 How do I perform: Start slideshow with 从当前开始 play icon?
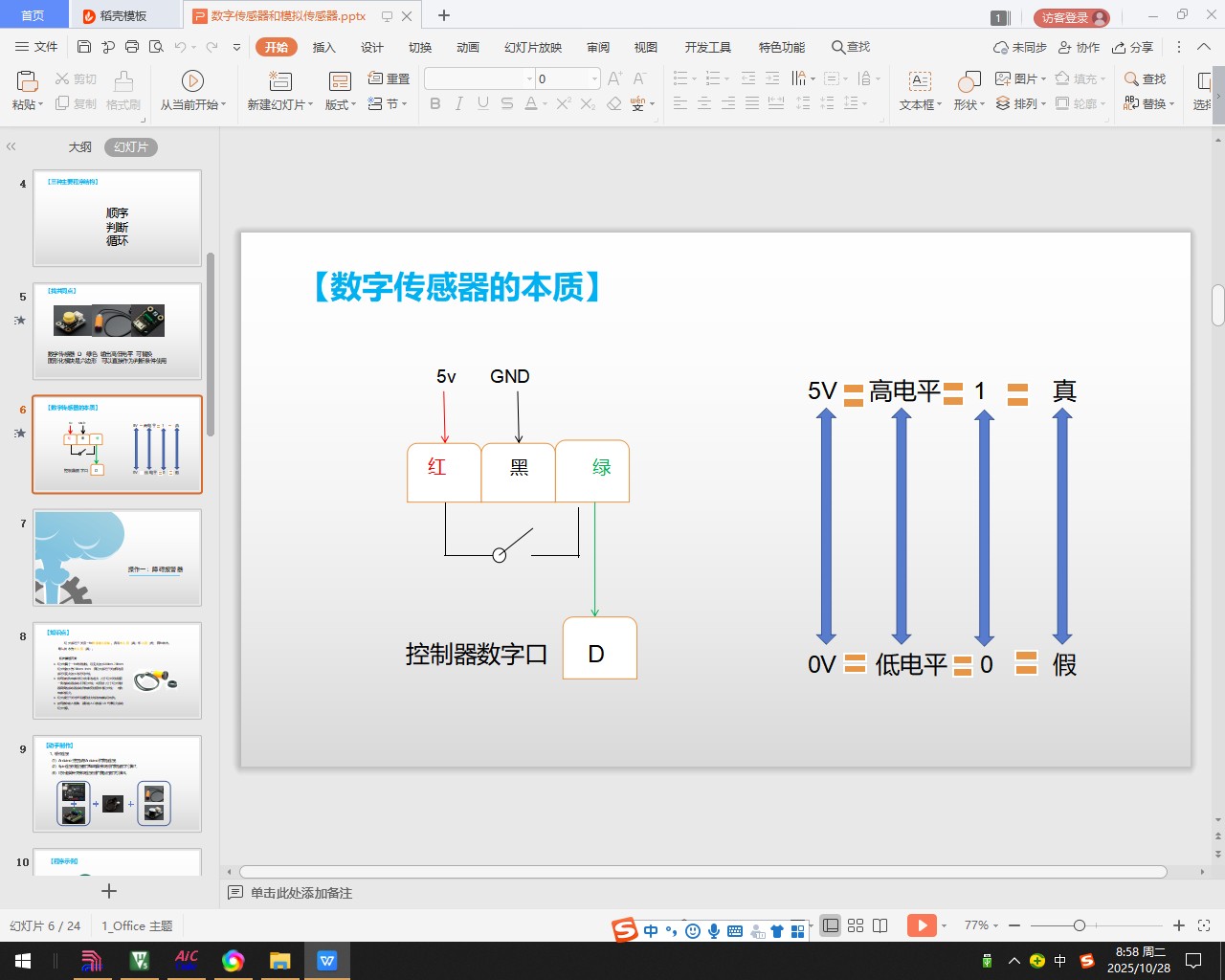pos(192,81)
